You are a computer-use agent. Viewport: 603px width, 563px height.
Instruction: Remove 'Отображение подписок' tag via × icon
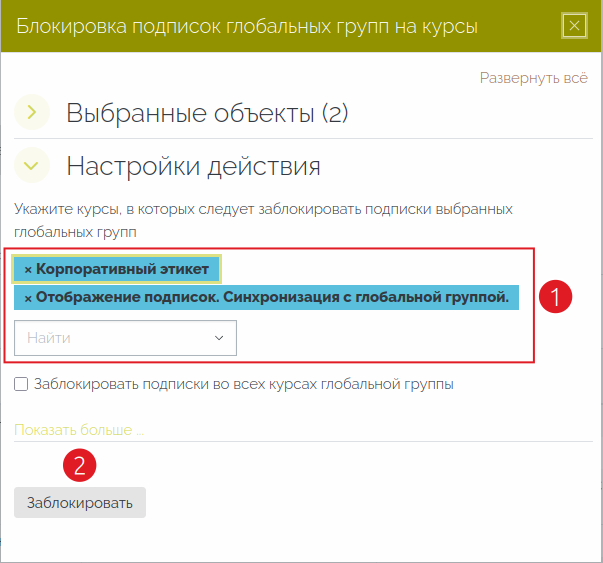pos(28,298)
